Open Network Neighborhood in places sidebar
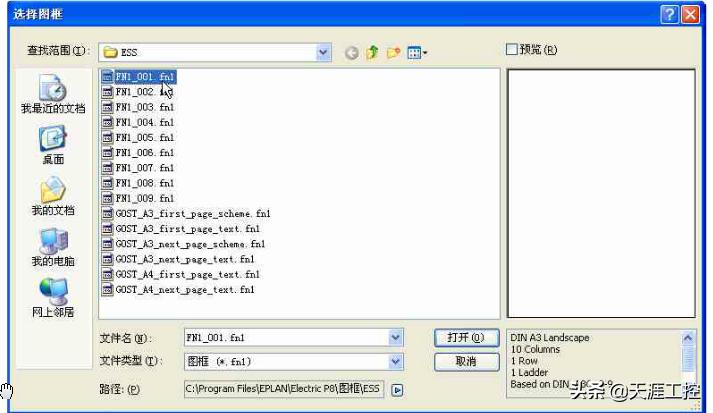The height and width of the screenshot is (413, 713). click(53, 297)
